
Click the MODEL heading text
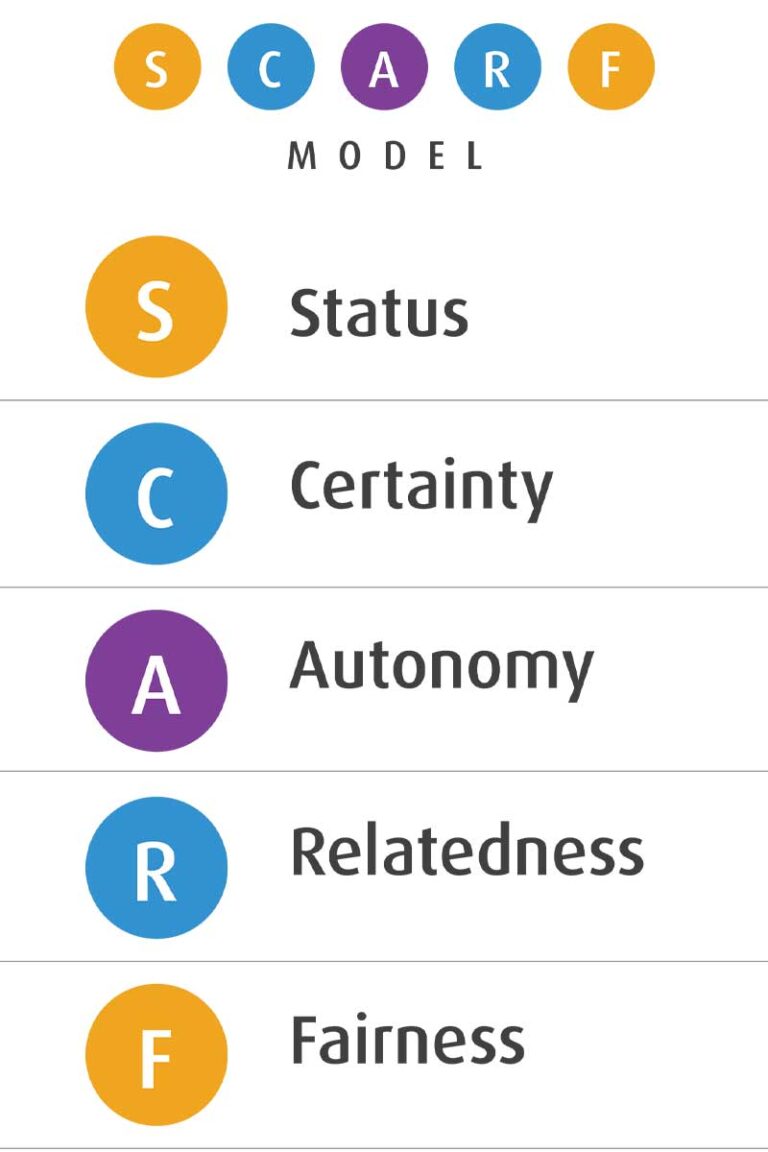pos(385,156)
